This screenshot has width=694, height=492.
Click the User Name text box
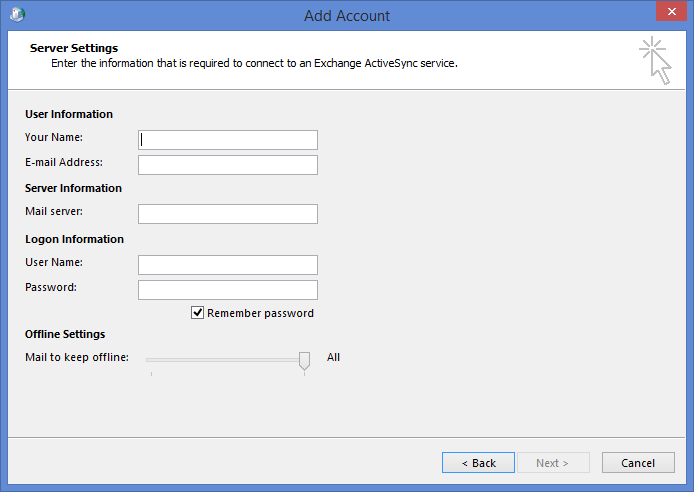228,265
